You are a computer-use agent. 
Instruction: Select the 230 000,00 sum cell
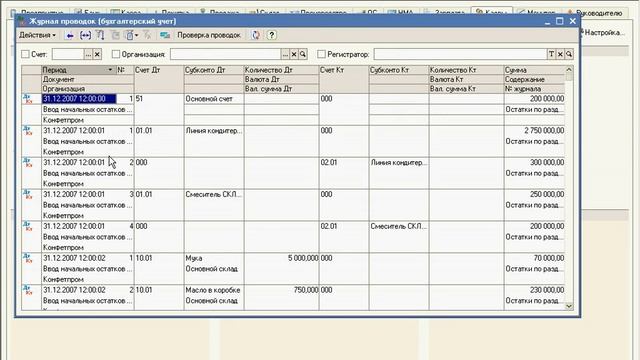point(534,290)
